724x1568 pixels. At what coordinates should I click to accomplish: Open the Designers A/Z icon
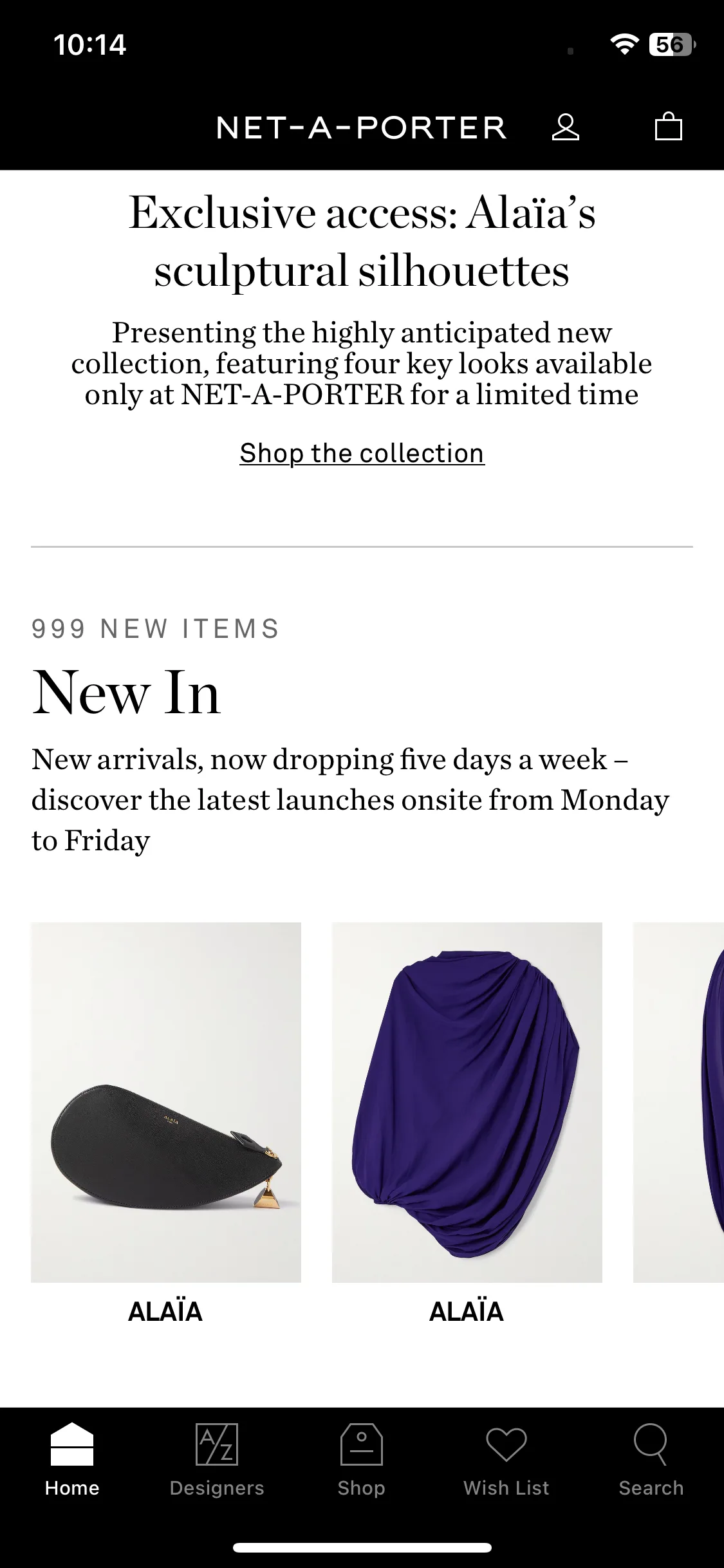pyautogui.click(x=217, y=1444)
